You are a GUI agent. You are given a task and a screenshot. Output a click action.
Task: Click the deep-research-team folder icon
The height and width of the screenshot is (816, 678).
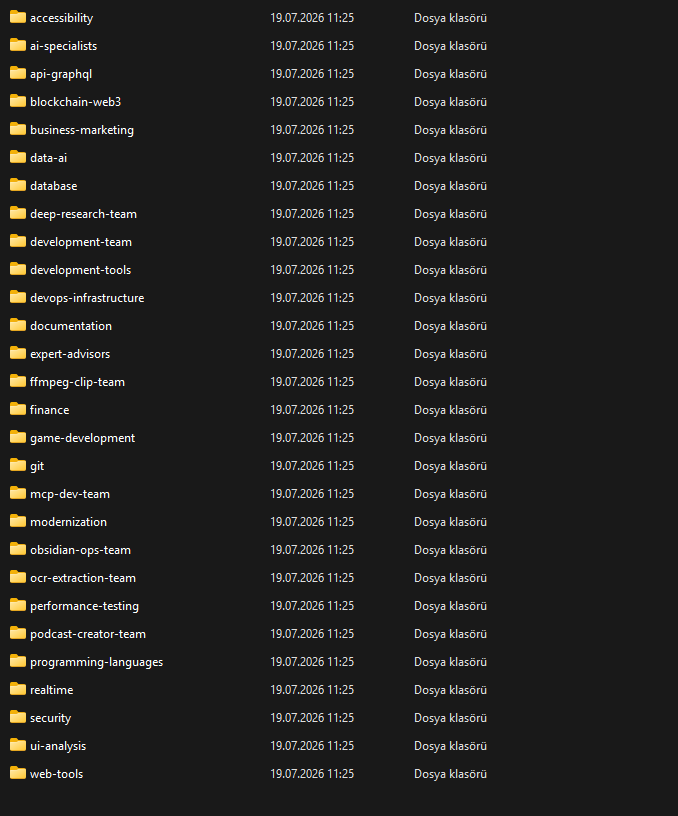click(x=18, y=213)
